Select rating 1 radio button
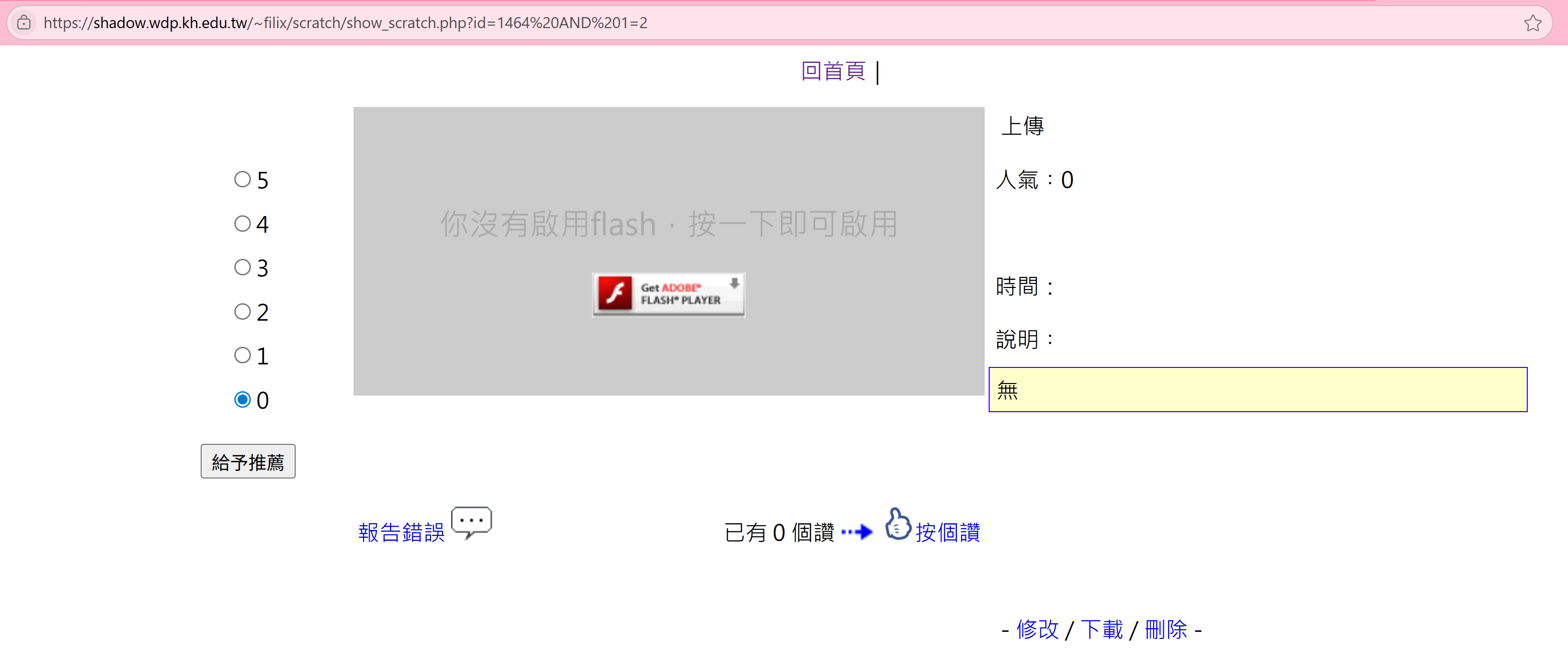Screen dimensions: 1568x669 (x=242, y=356)
